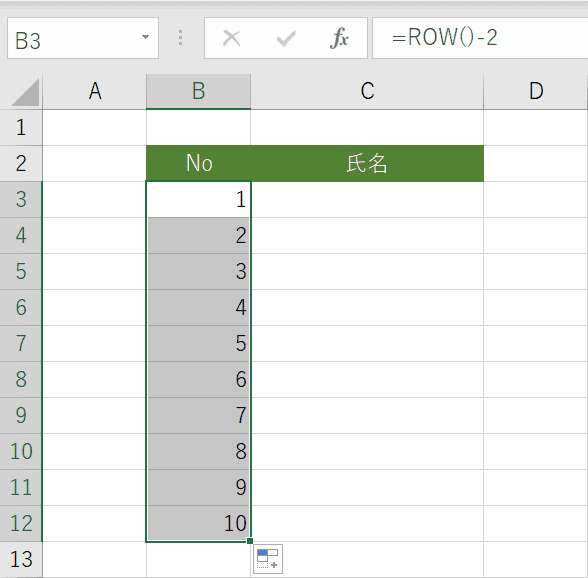588x578 pixels.
Task: Select the row 13 header
Action: pos(21,560)
